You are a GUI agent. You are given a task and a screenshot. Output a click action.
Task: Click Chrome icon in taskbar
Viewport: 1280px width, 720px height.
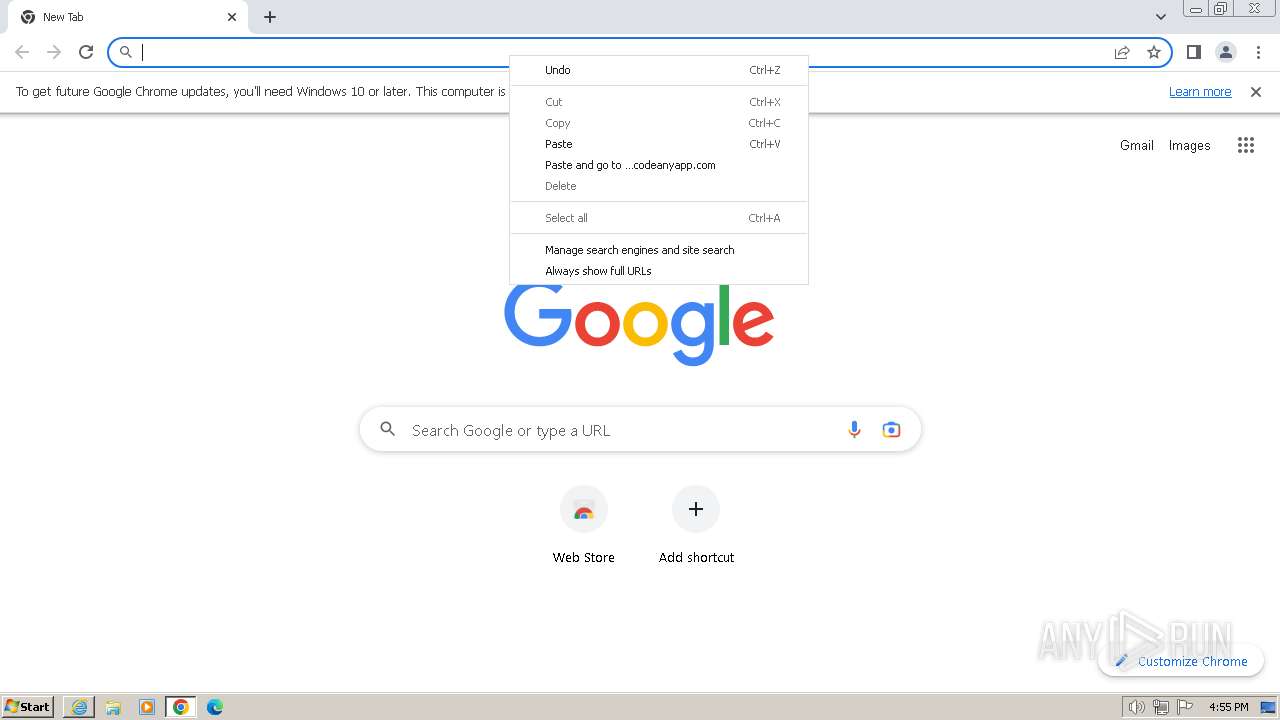[x=181, y=707]
